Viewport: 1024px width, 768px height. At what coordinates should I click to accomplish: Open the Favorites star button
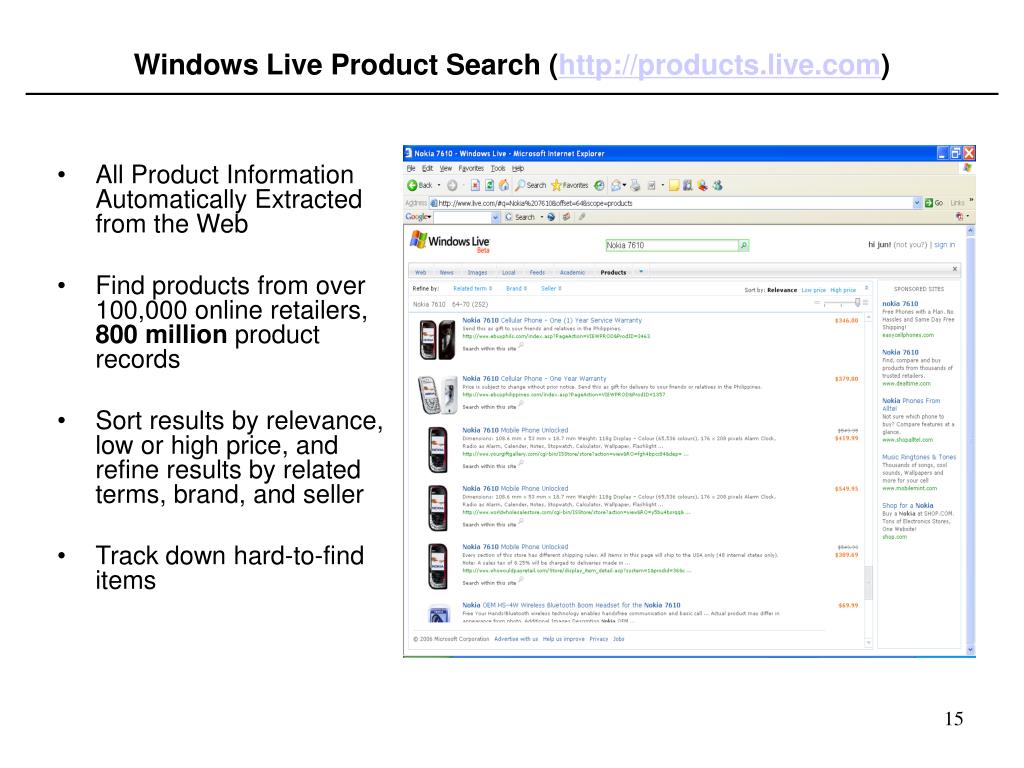pyautogui.click(x=569, y=185)
